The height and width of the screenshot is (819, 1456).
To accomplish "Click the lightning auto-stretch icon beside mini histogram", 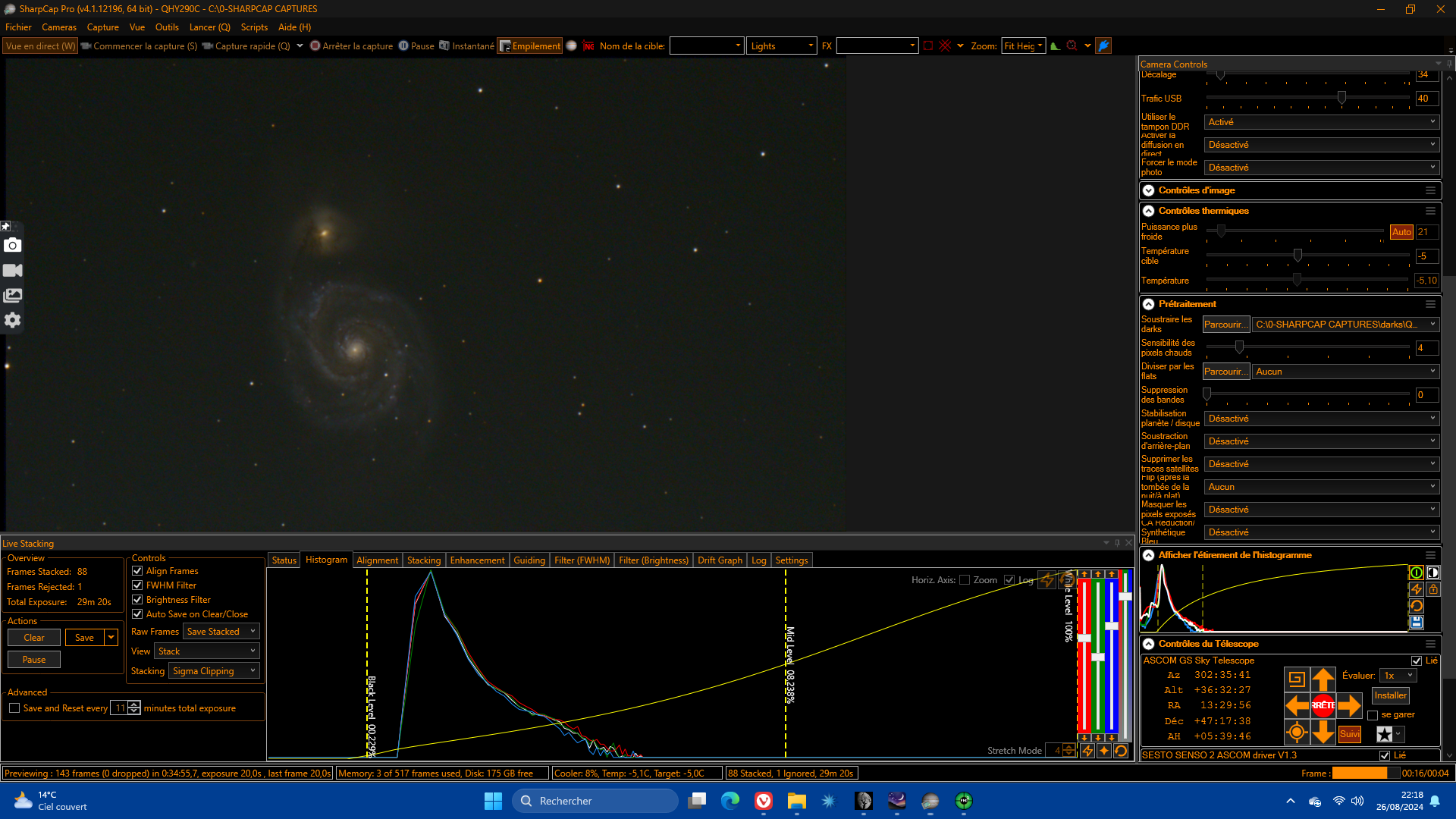I will (1416, 589).
